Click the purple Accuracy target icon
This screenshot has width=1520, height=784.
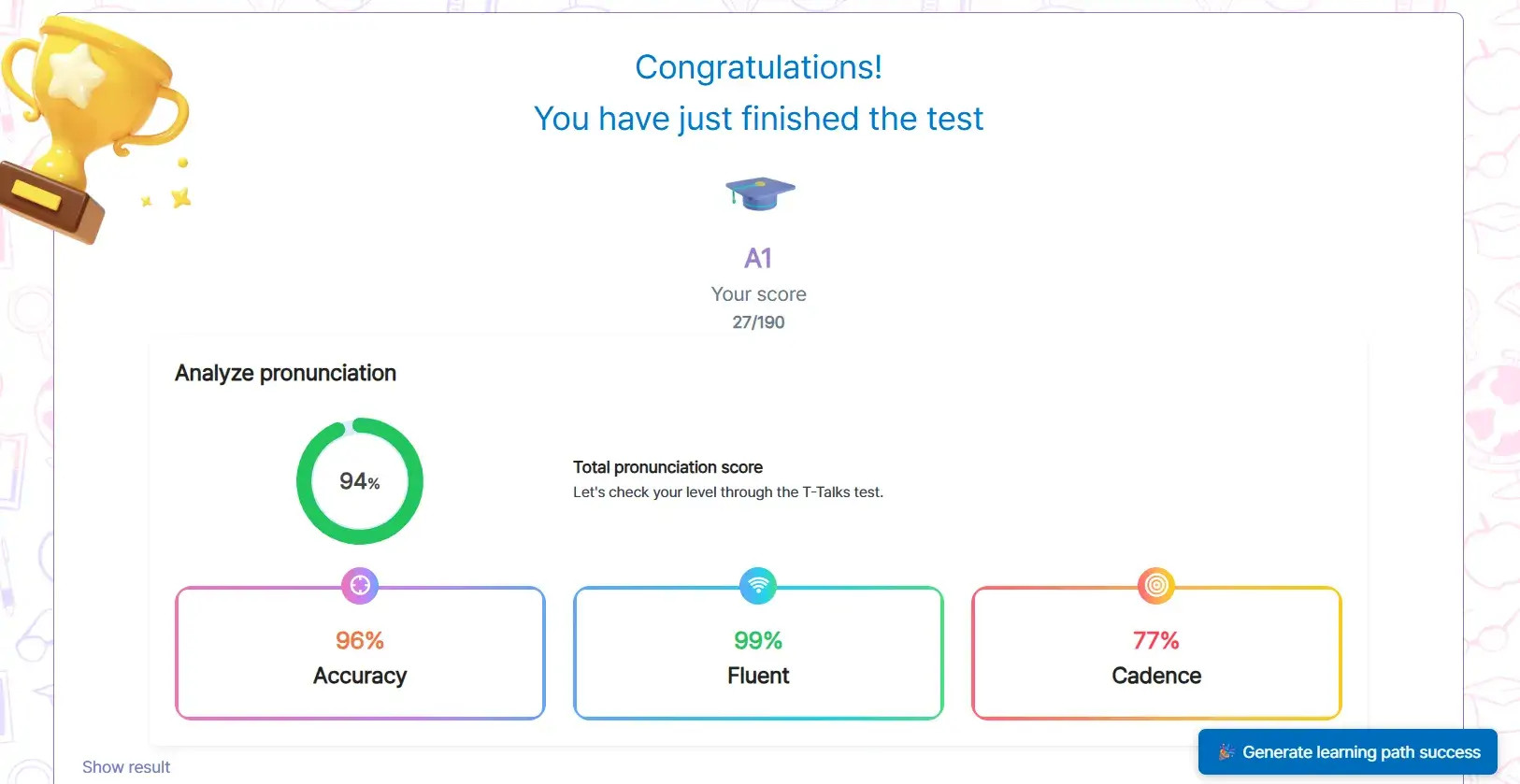click(x=360, y=586)
